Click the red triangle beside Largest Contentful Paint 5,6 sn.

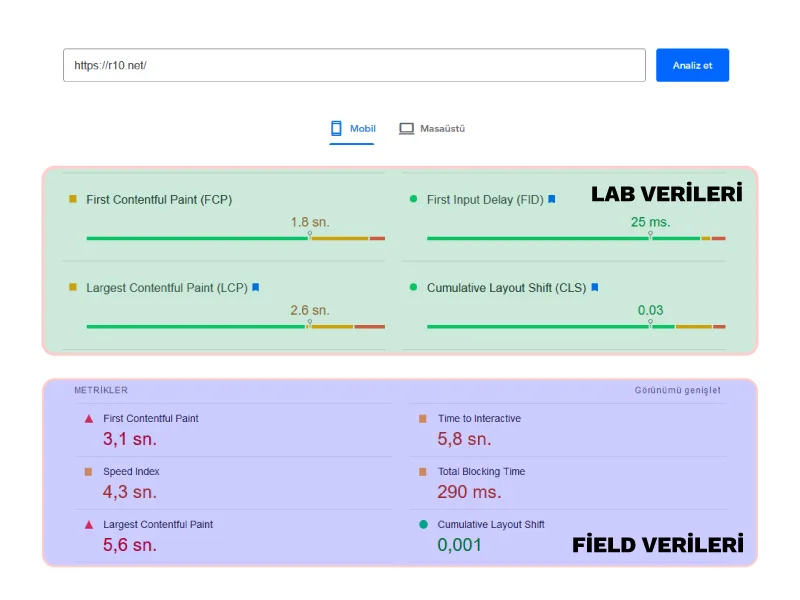coord(88,525)
